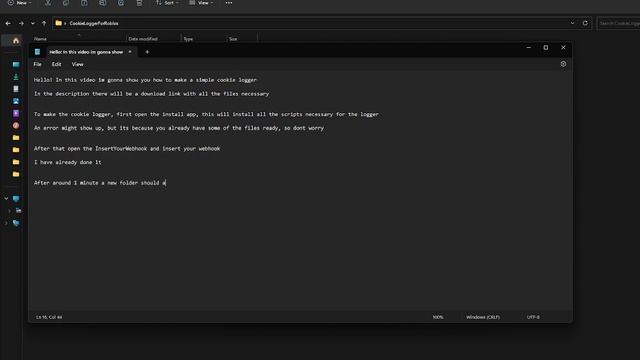Close the Notepad document tab
Screen dimensions: 640x360
(130, 52)
